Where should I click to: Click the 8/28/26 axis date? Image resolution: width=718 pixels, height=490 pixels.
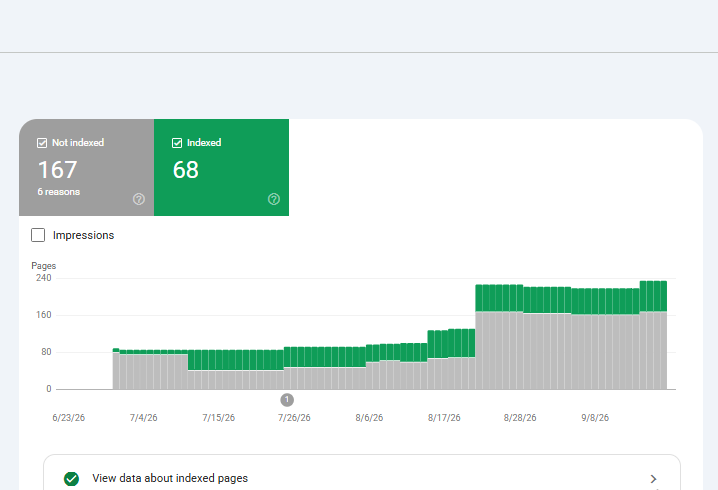pos(520,418)
